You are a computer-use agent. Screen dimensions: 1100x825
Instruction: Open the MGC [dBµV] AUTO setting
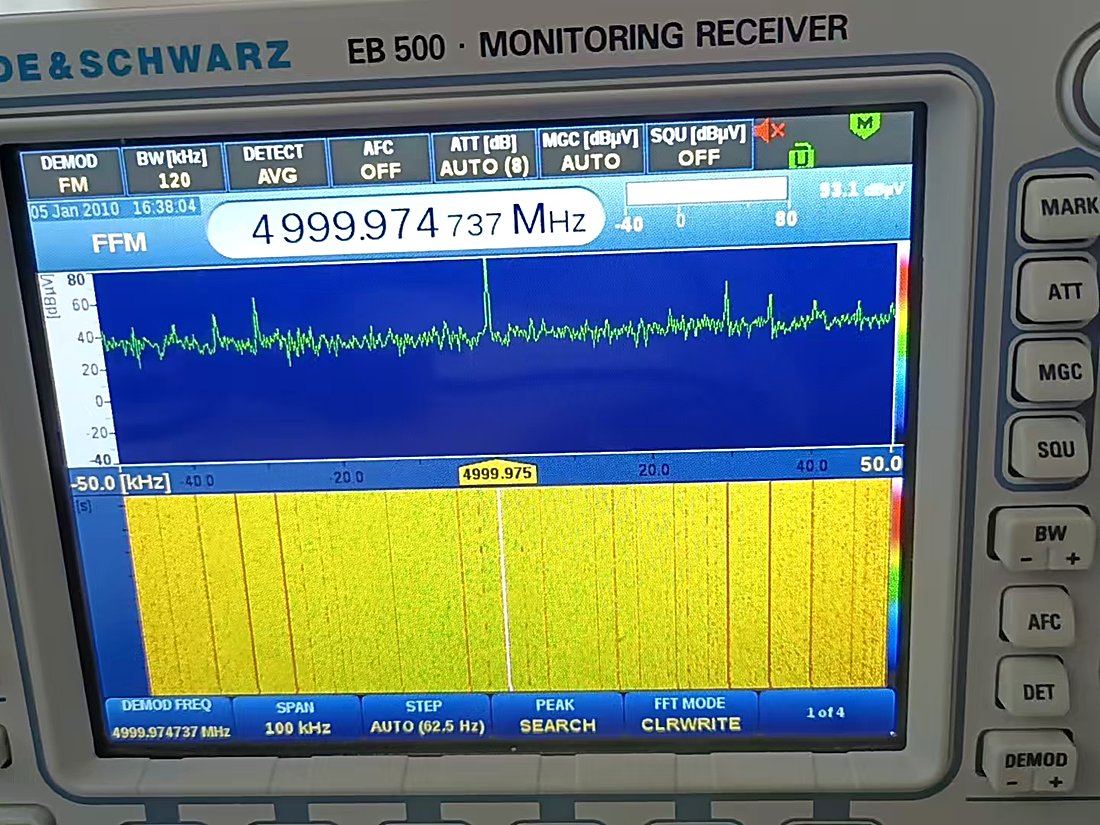pyautogui.click(x=591, y=151)
